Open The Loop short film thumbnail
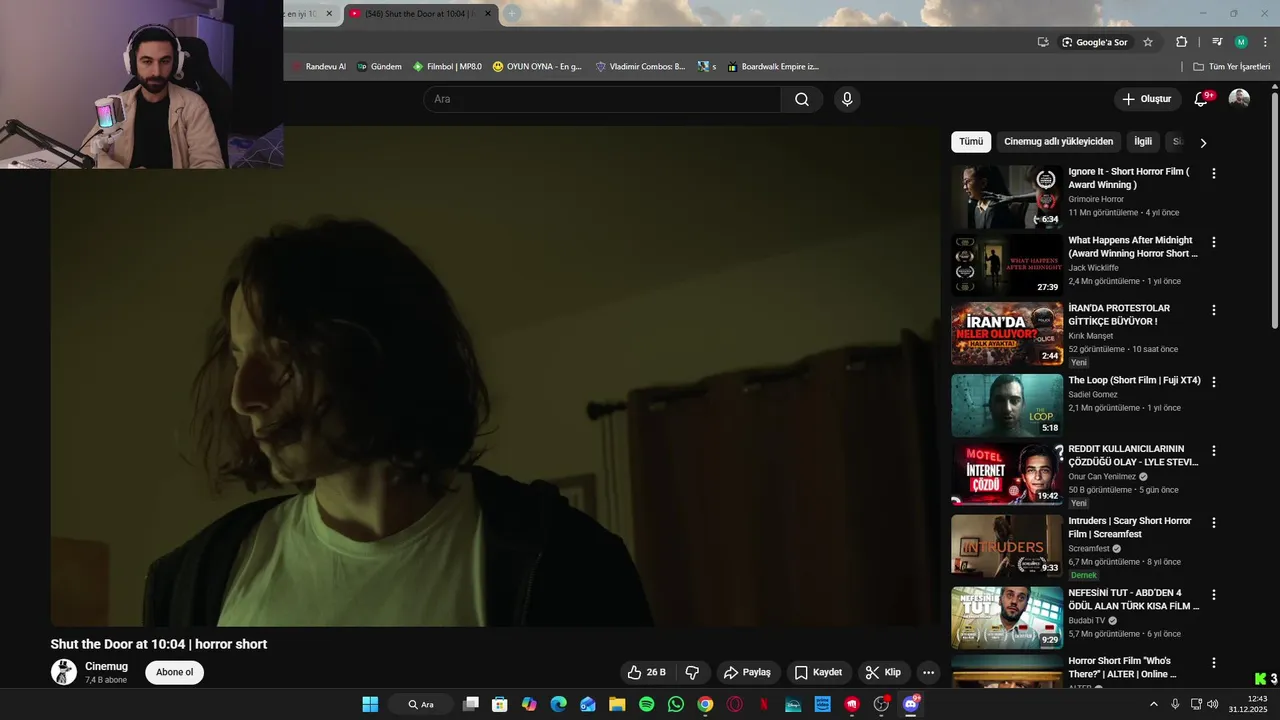The height and width of the screenshot is (720, 1280). (1007, 406)
